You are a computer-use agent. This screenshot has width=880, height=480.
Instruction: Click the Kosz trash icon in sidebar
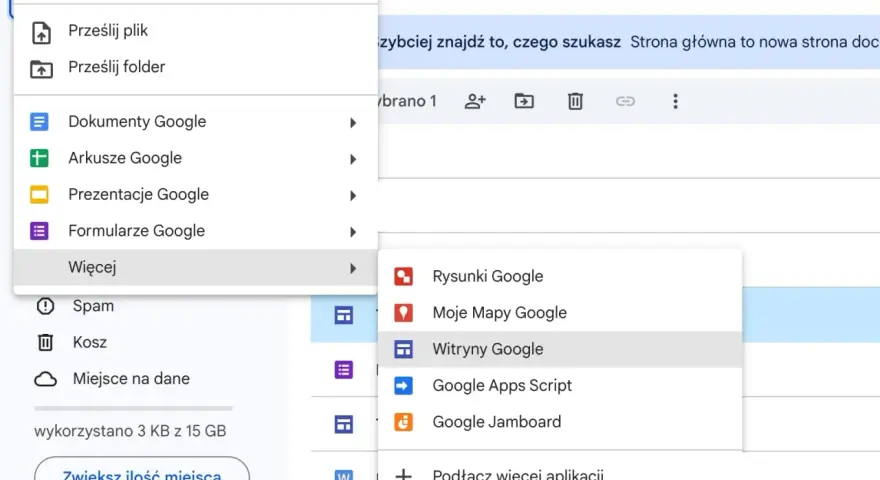coord(45,342)
